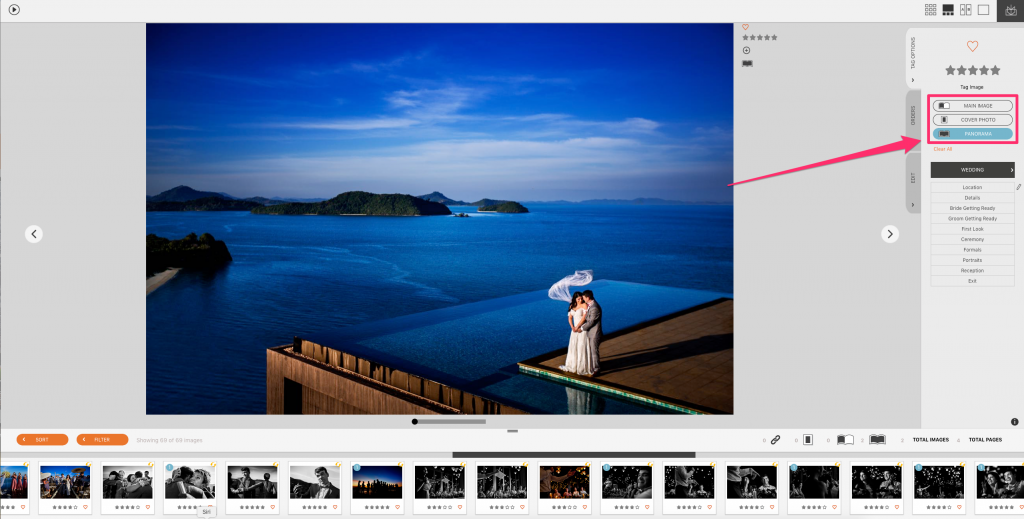Viewport: 1024px width, 519px height.
Task: Open the info icon at the panel bottom
Action: tap(1015, 422)
